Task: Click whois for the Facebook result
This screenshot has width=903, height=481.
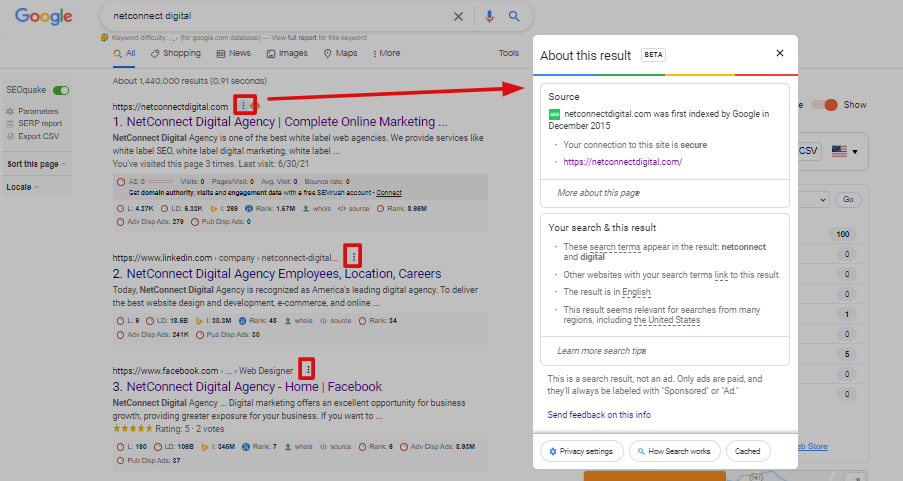Action: (x=303, y=446)
